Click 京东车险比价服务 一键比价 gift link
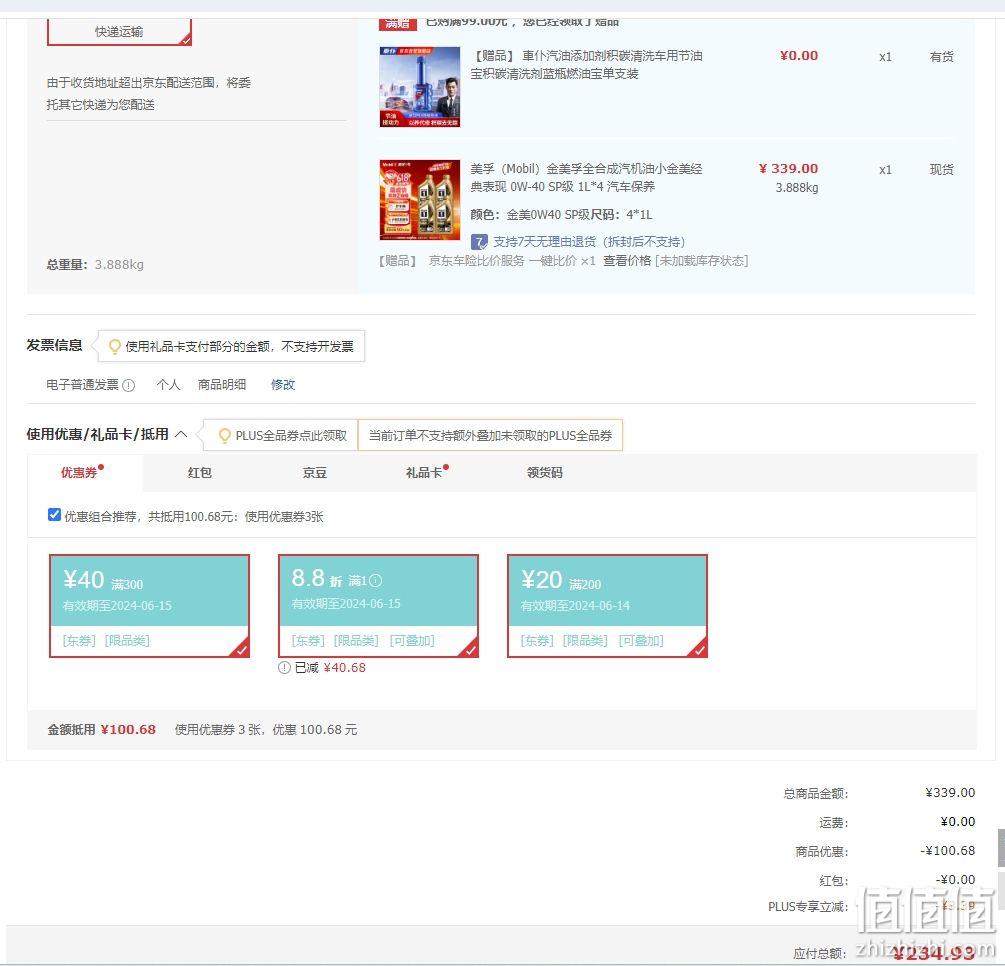Screen dimensions: 1005x966 coord(502,261)
